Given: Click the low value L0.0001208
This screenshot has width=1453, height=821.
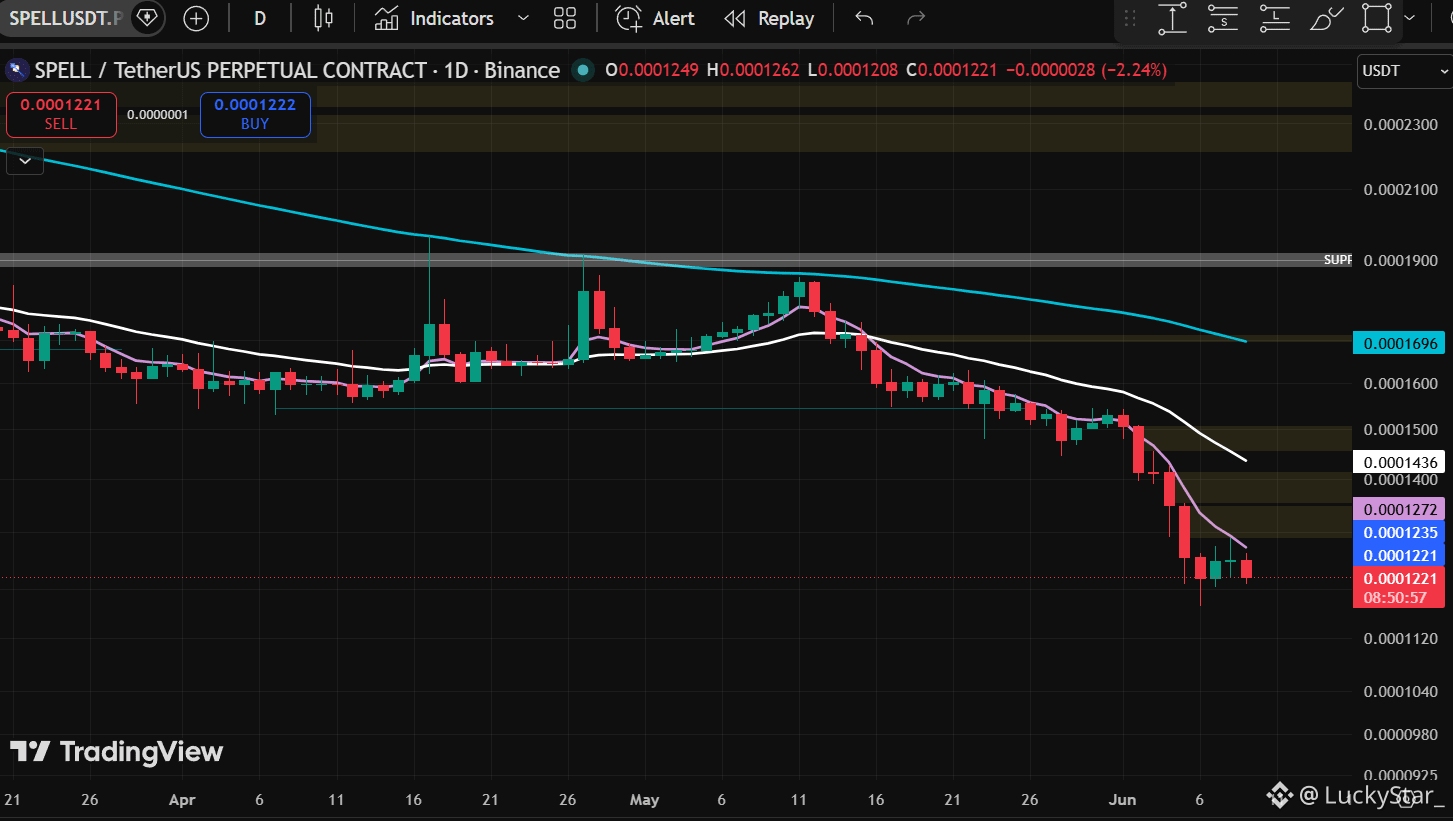Looking at the screenshot, I should tap(851, 71).
